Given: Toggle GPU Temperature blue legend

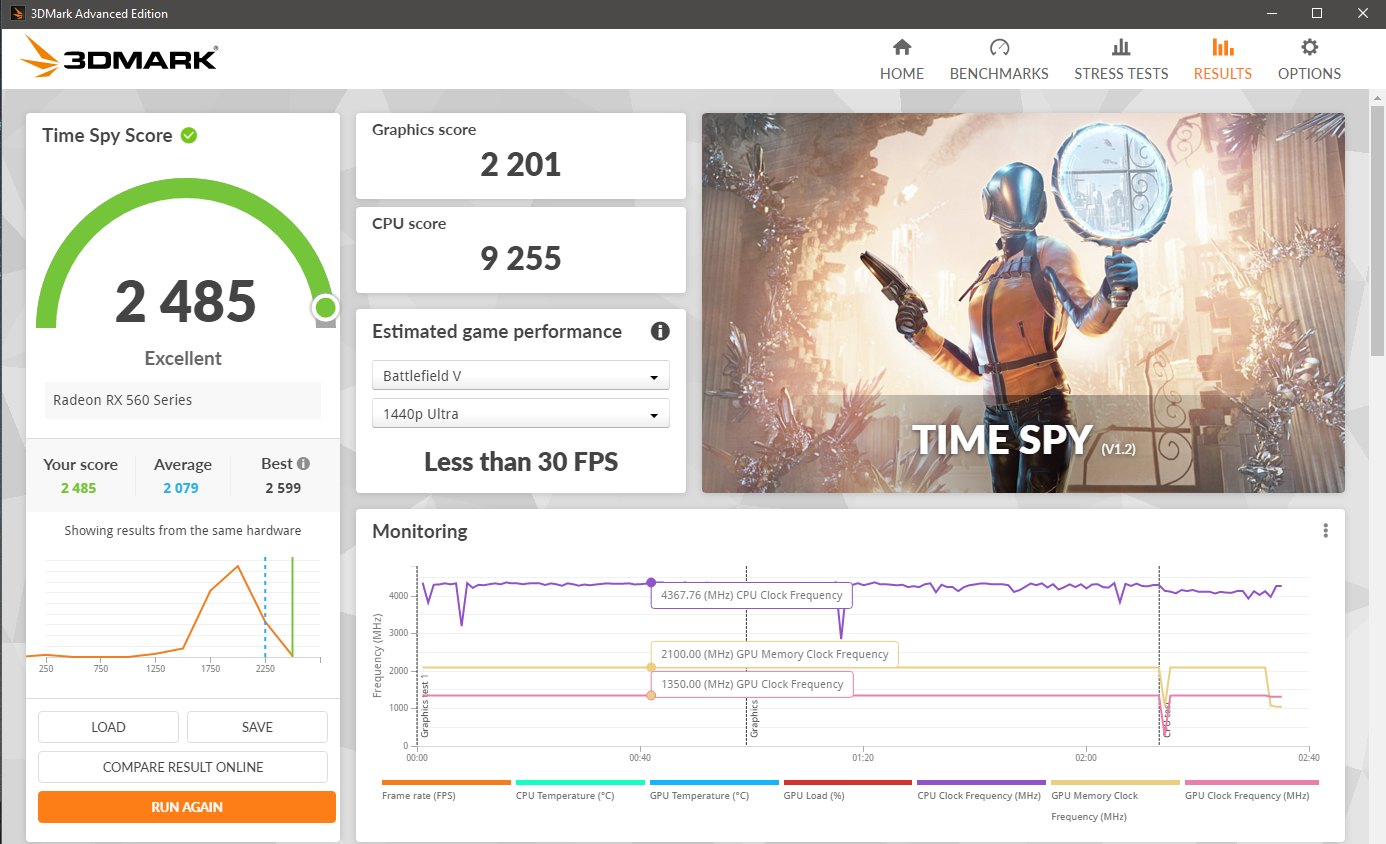Looking at the screenshot, I should (714, 790).
